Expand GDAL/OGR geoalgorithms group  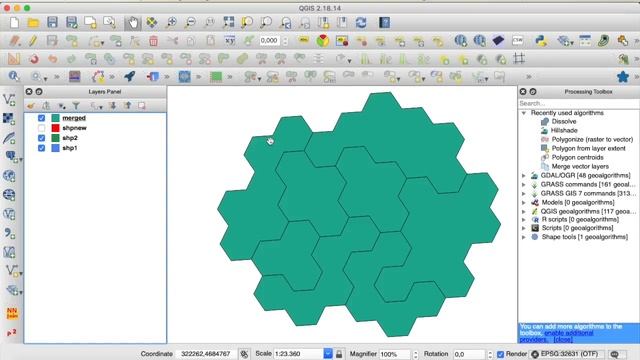point(524,176)
